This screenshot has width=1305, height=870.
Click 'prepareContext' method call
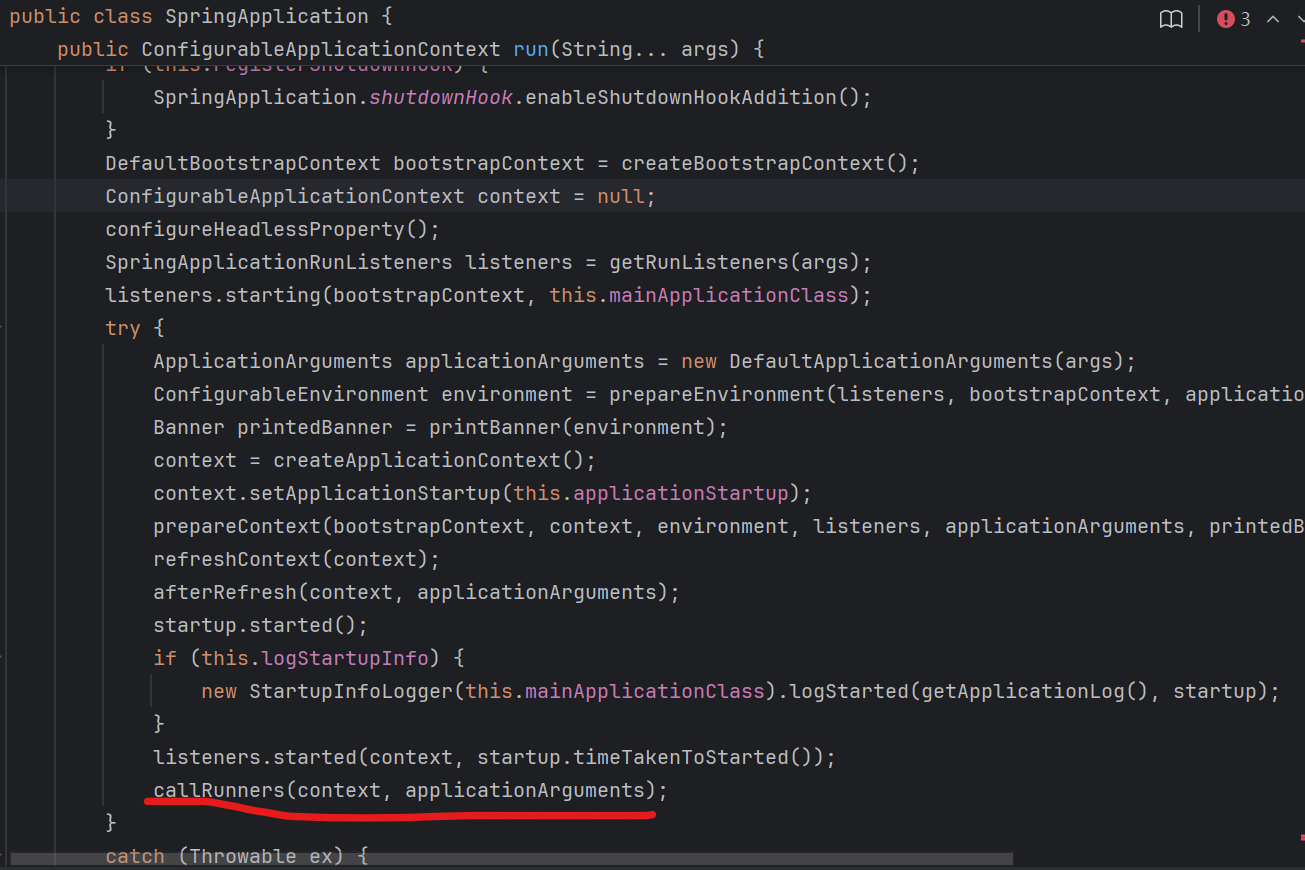(237, 526)
